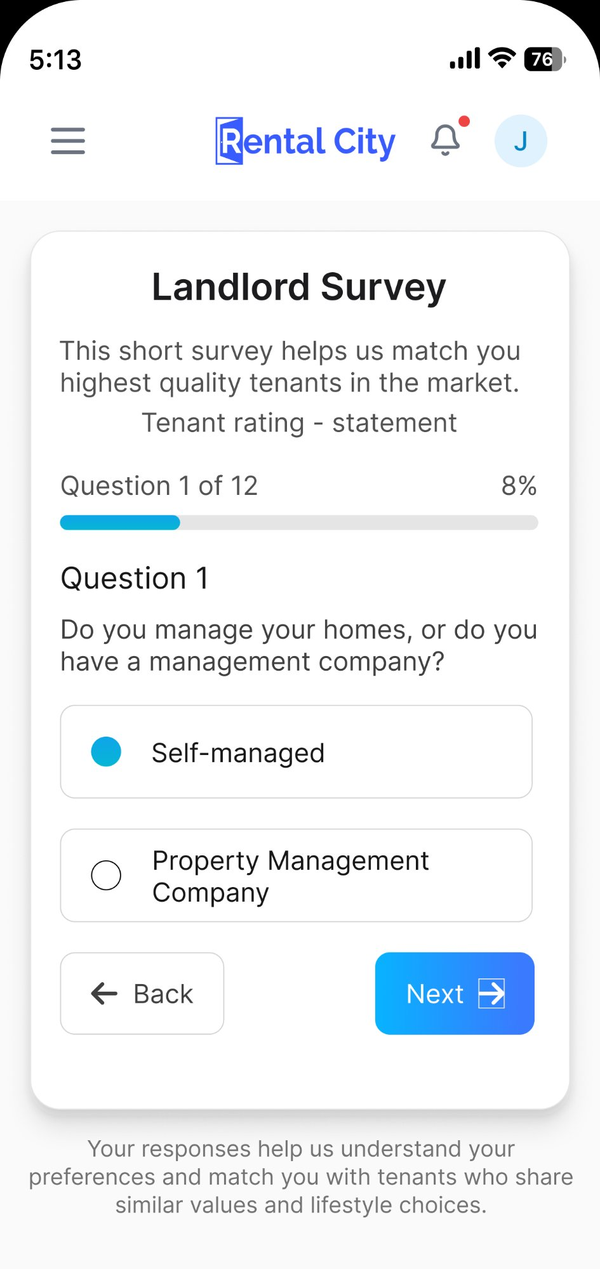Click the Landlord Survey heading
Image resolution: width=600 pixels, height=1269 pixels.
click(299, 288)
